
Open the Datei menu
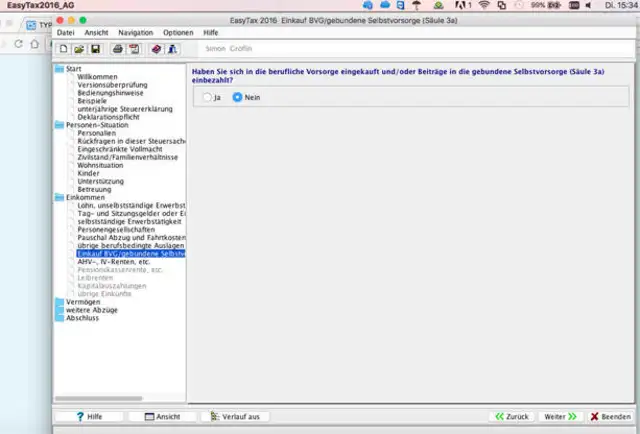[x=65, y=33]
